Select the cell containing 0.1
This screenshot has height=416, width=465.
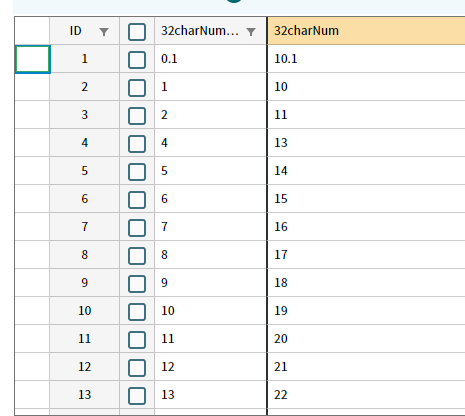point(211,59)
